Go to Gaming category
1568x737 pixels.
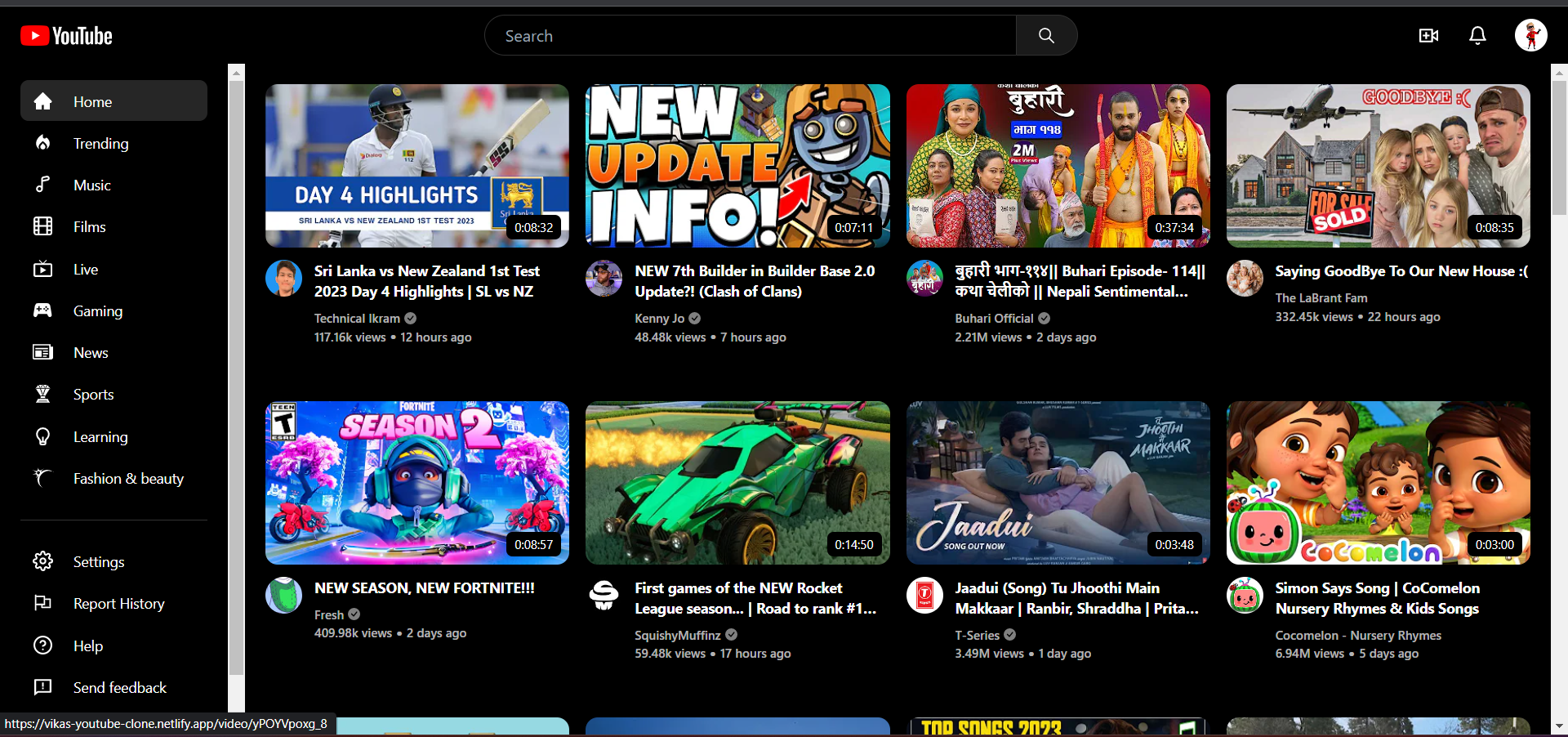click(x=114, y=310)
